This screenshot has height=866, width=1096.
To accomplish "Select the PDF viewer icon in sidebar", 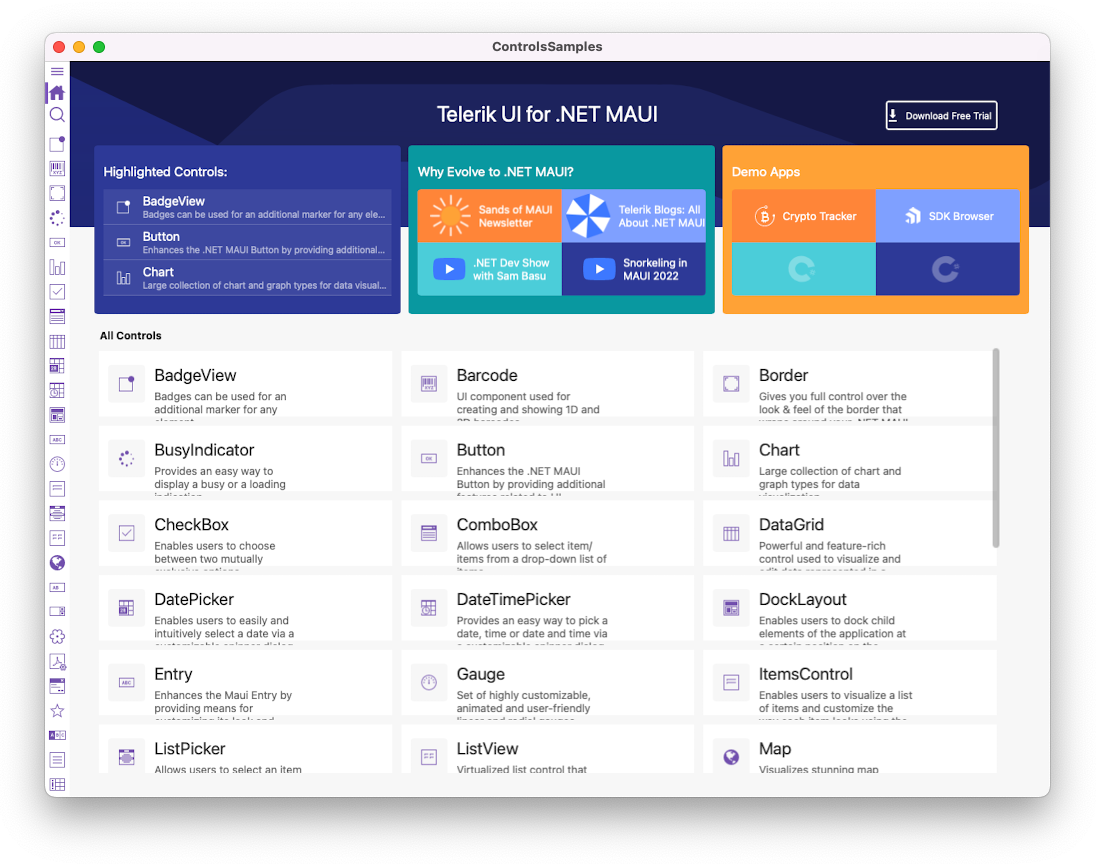I will 57,661.
